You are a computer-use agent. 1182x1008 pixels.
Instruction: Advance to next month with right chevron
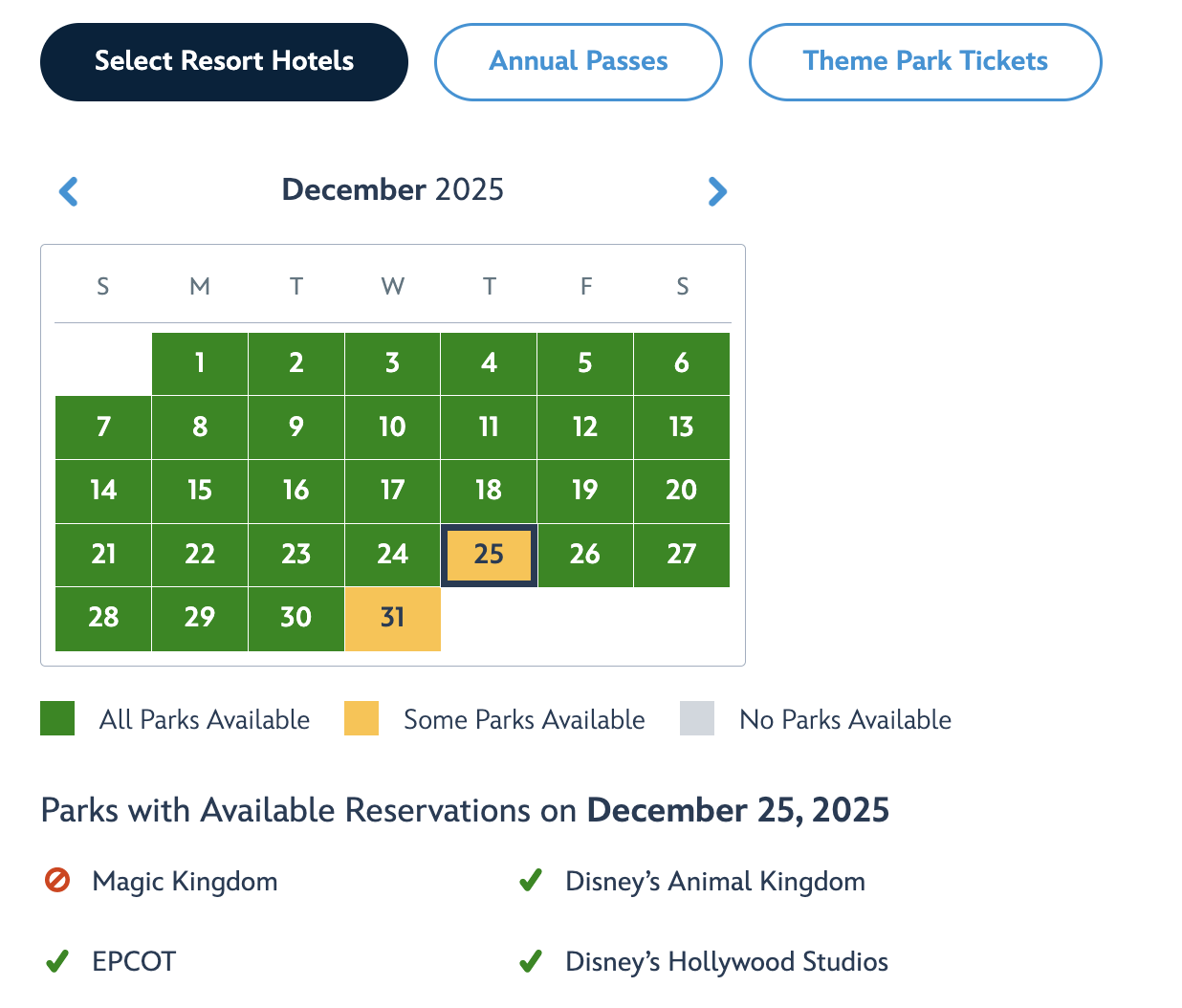[x=717, y=191]
